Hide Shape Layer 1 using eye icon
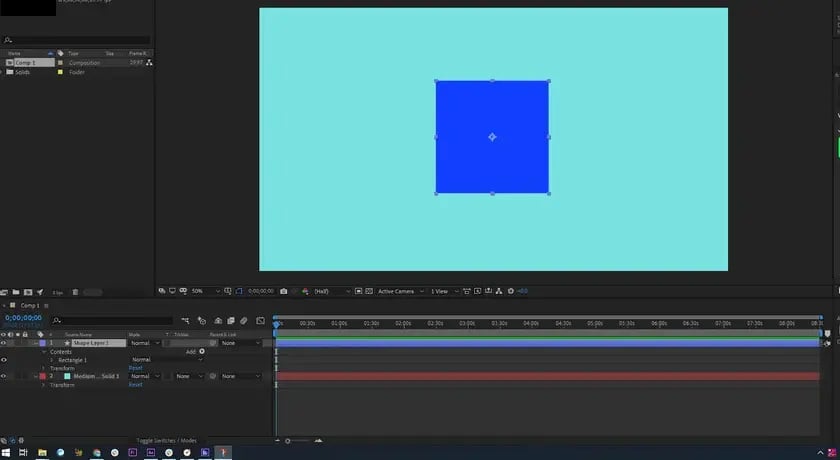This screenshot has height=460, width=840. [x=4, y=343]
